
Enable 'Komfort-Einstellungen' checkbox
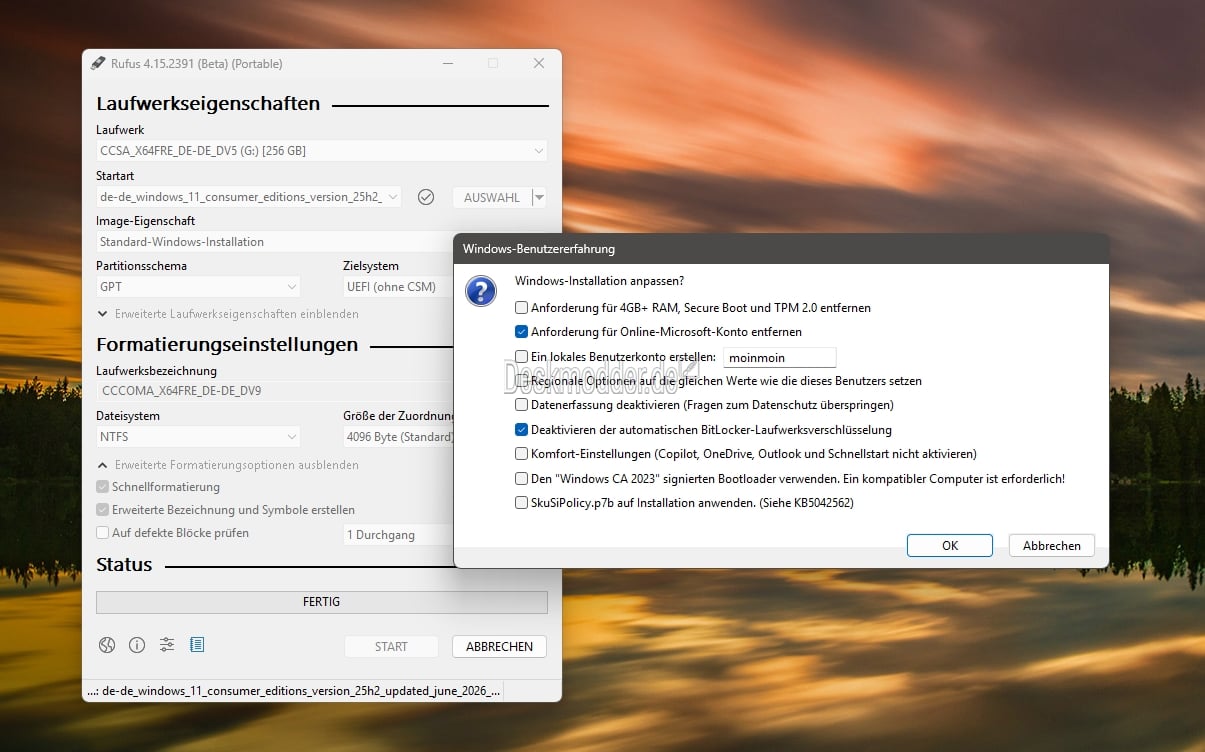[521, 454]
